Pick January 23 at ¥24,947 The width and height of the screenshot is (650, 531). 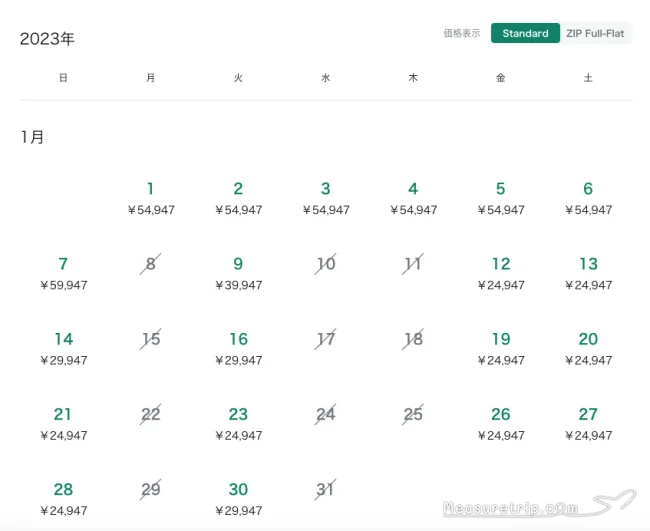click(x=238, y=424)
